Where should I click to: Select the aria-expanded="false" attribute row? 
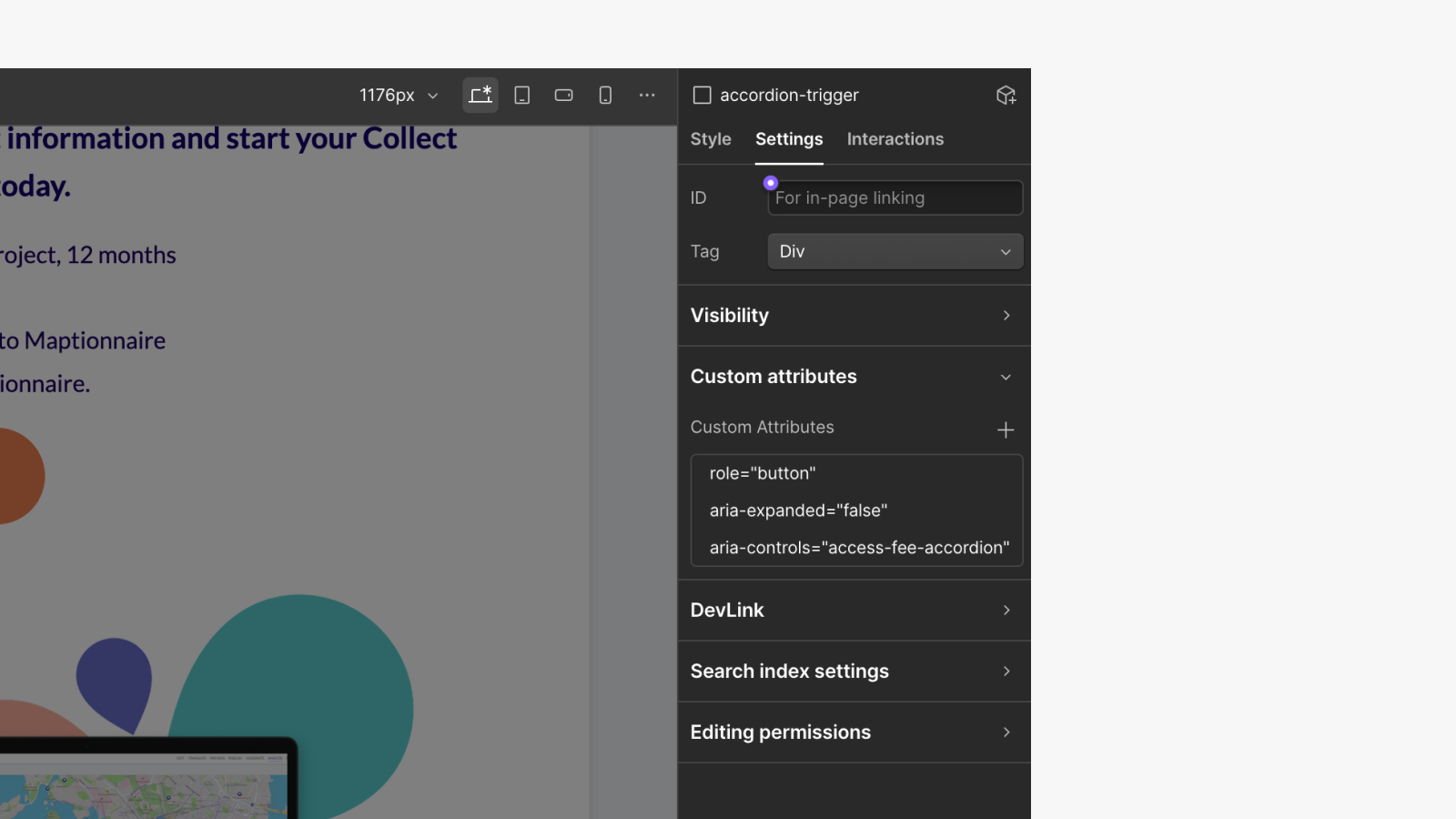pos(856,511)
